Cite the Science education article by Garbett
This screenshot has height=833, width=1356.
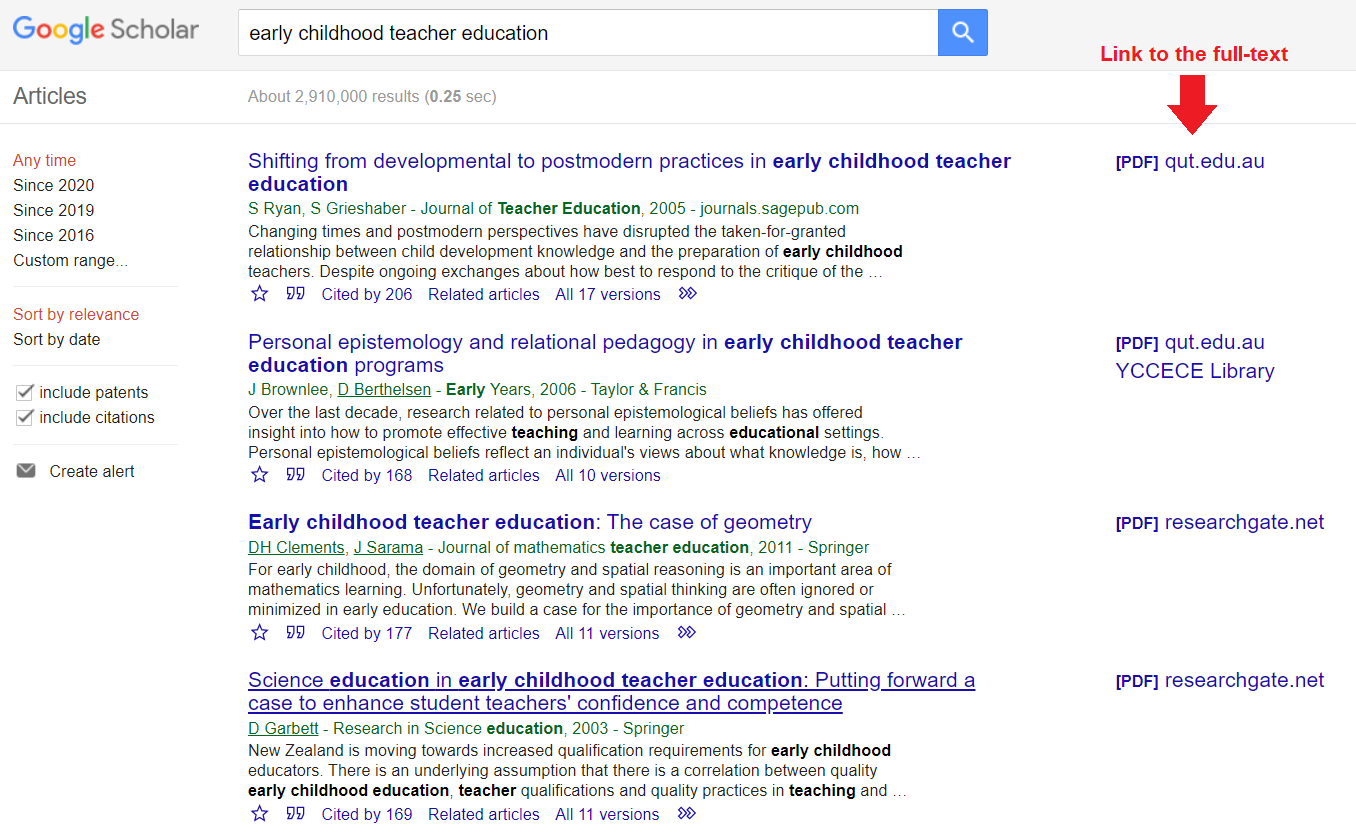coord(295,814)
